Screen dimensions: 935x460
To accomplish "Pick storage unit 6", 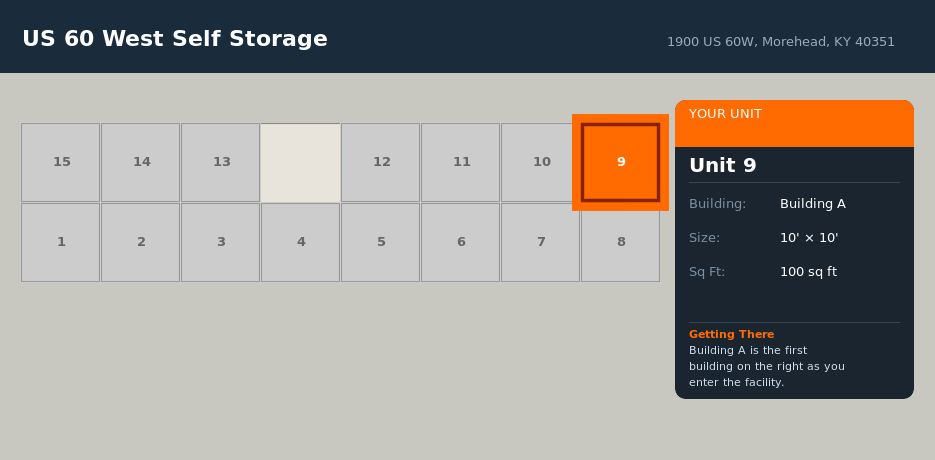I will click(461, 242).
